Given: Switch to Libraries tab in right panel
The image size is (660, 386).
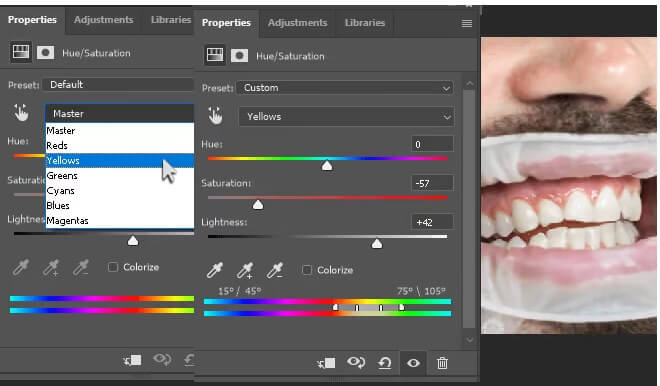Looking at the screenshot, I should [x=365, y=23].
